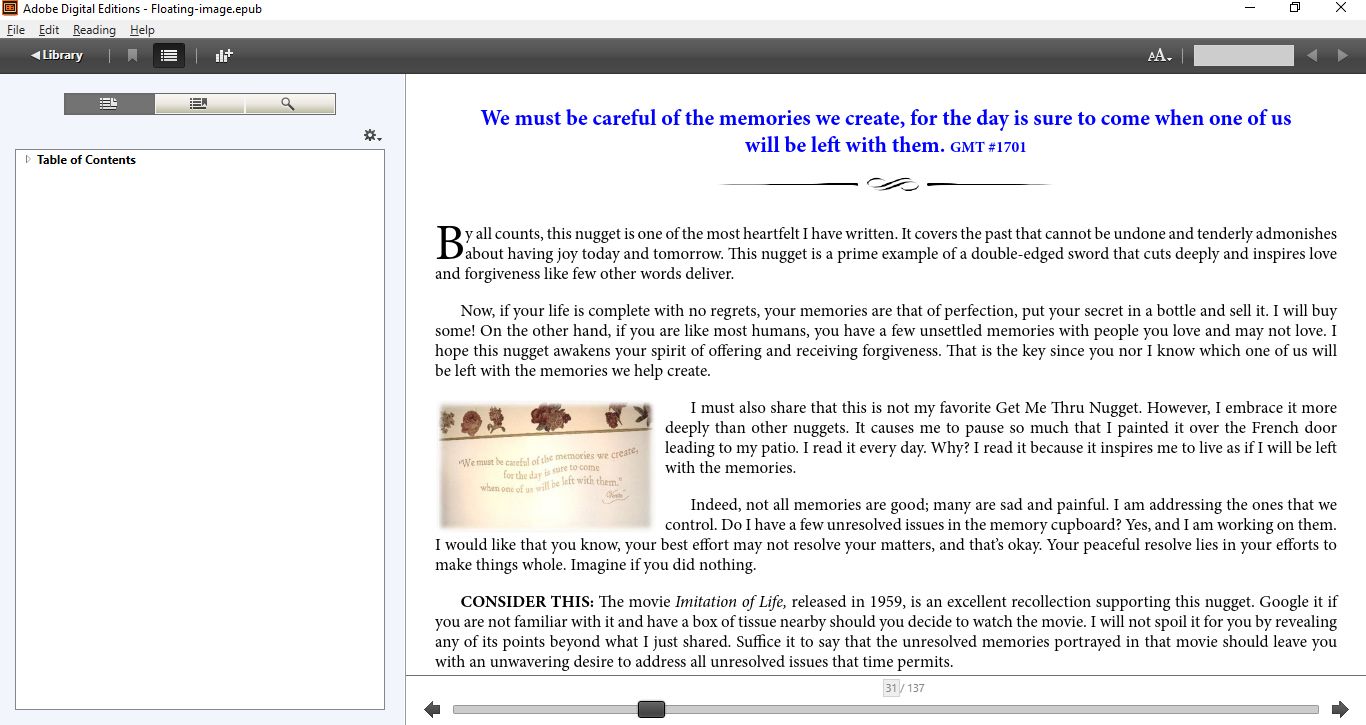1366x725 pixels.
Task: Add a bookmark with the bookmark icon
Action: click(132, 55)
